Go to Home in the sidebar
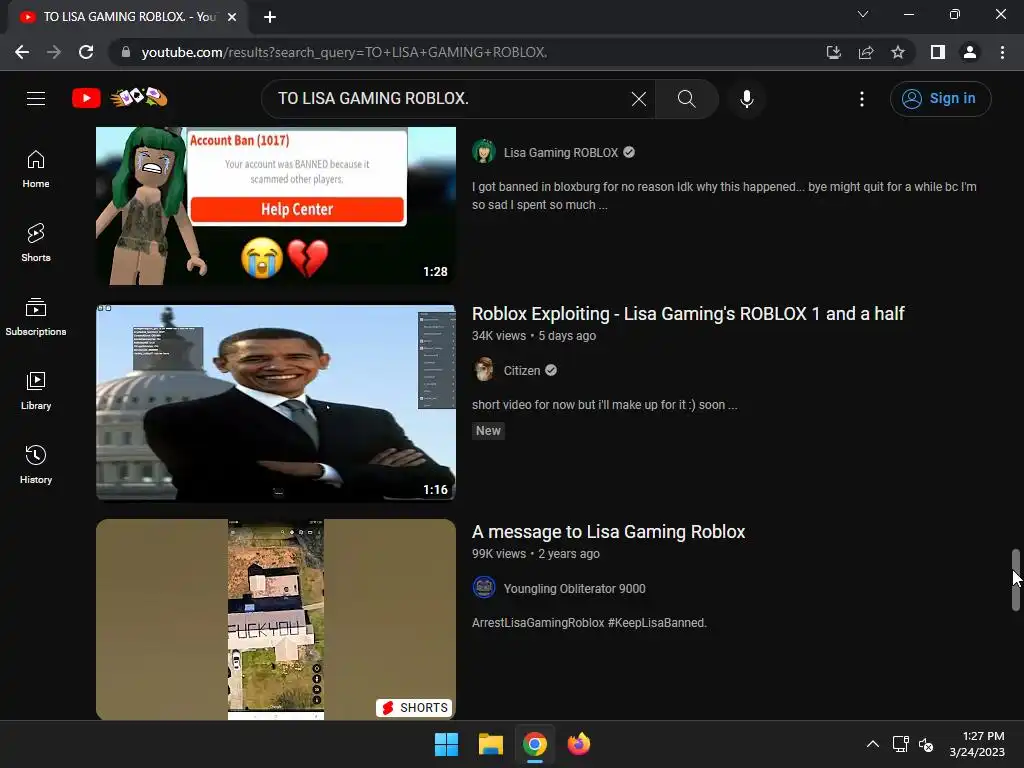 pos(36,169)
